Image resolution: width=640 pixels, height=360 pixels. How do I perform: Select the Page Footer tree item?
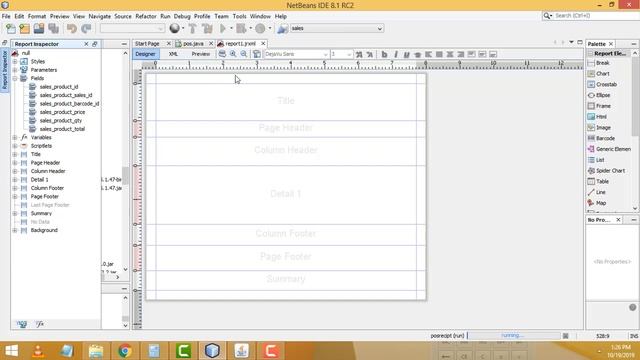coord(44,196)
